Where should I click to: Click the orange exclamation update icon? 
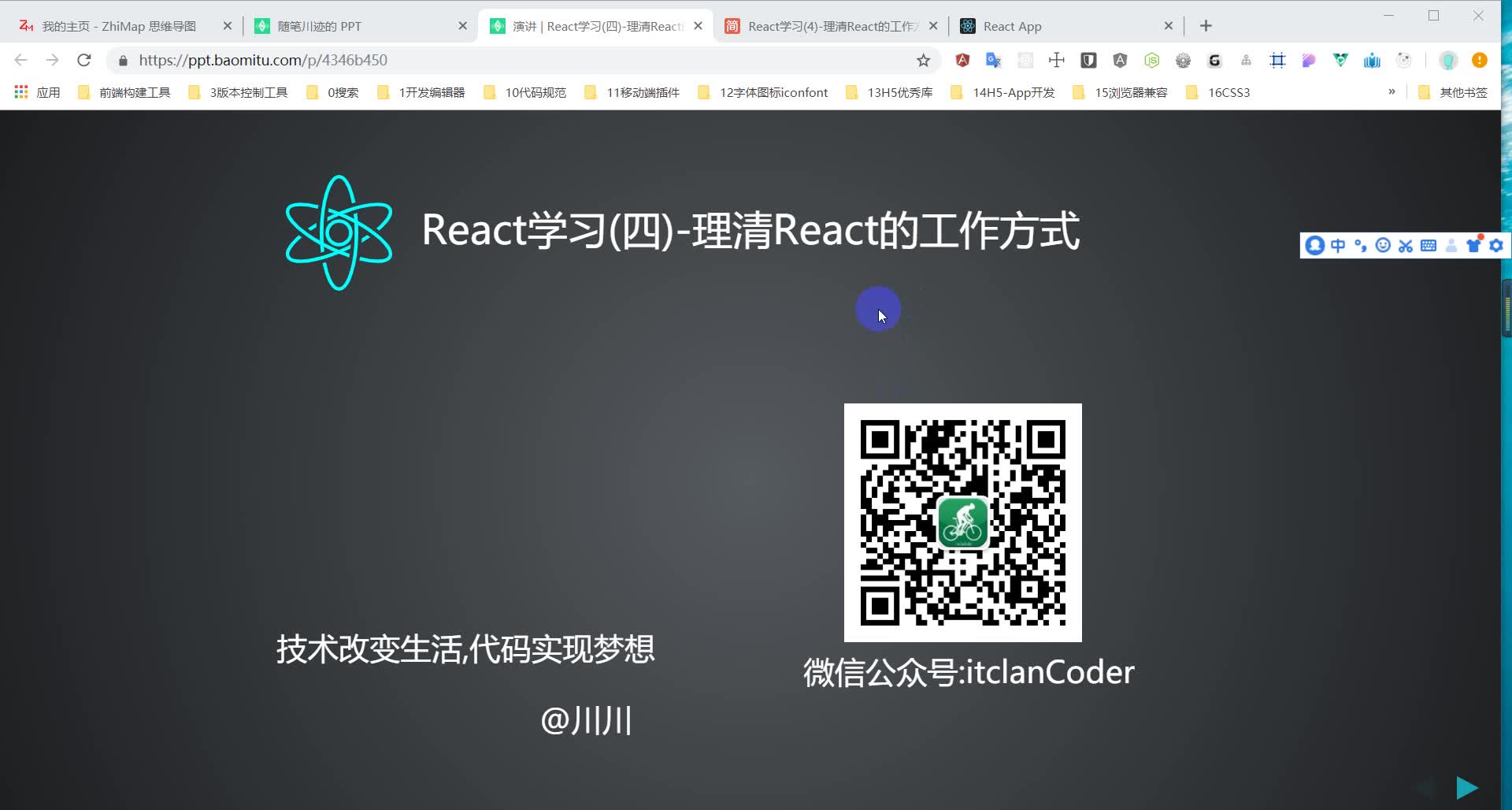click(1480, 60)
